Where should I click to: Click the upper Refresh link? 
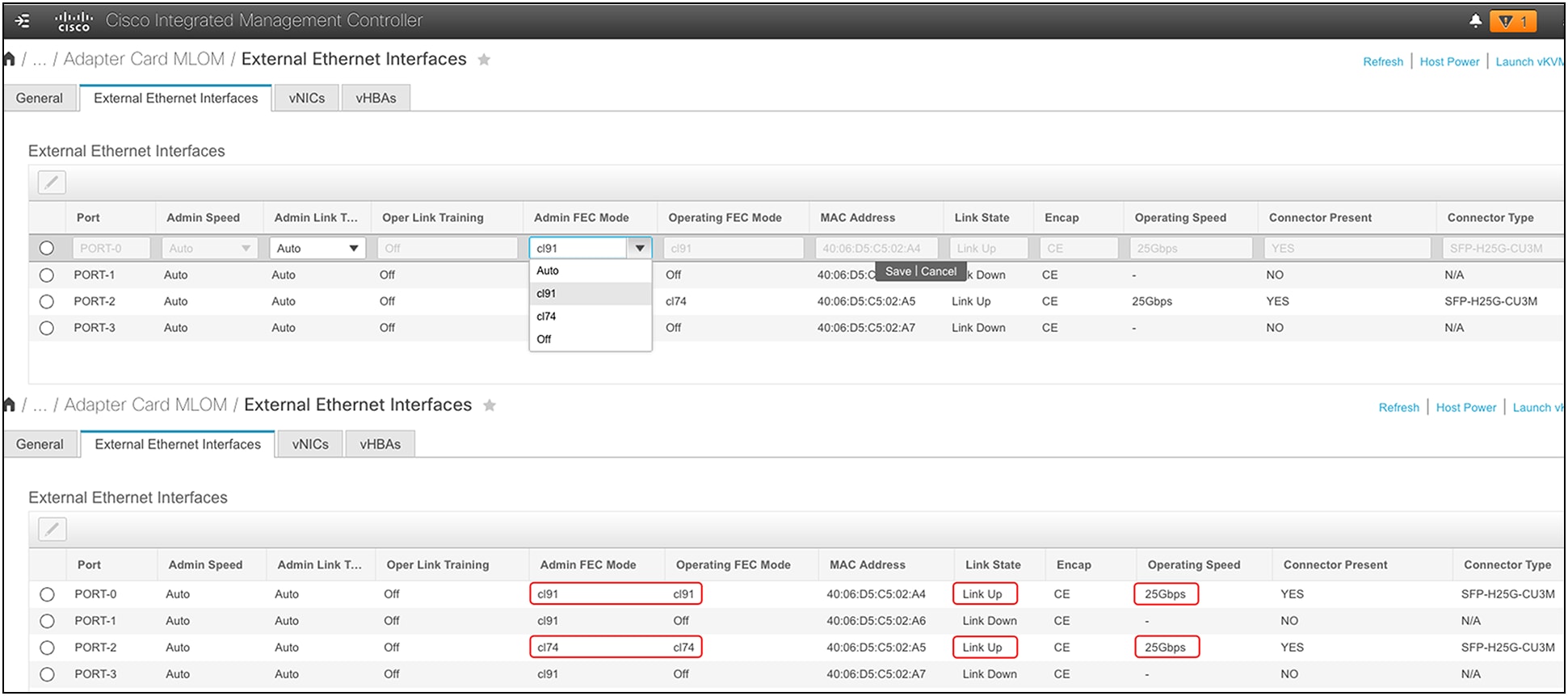(1383, 62)
